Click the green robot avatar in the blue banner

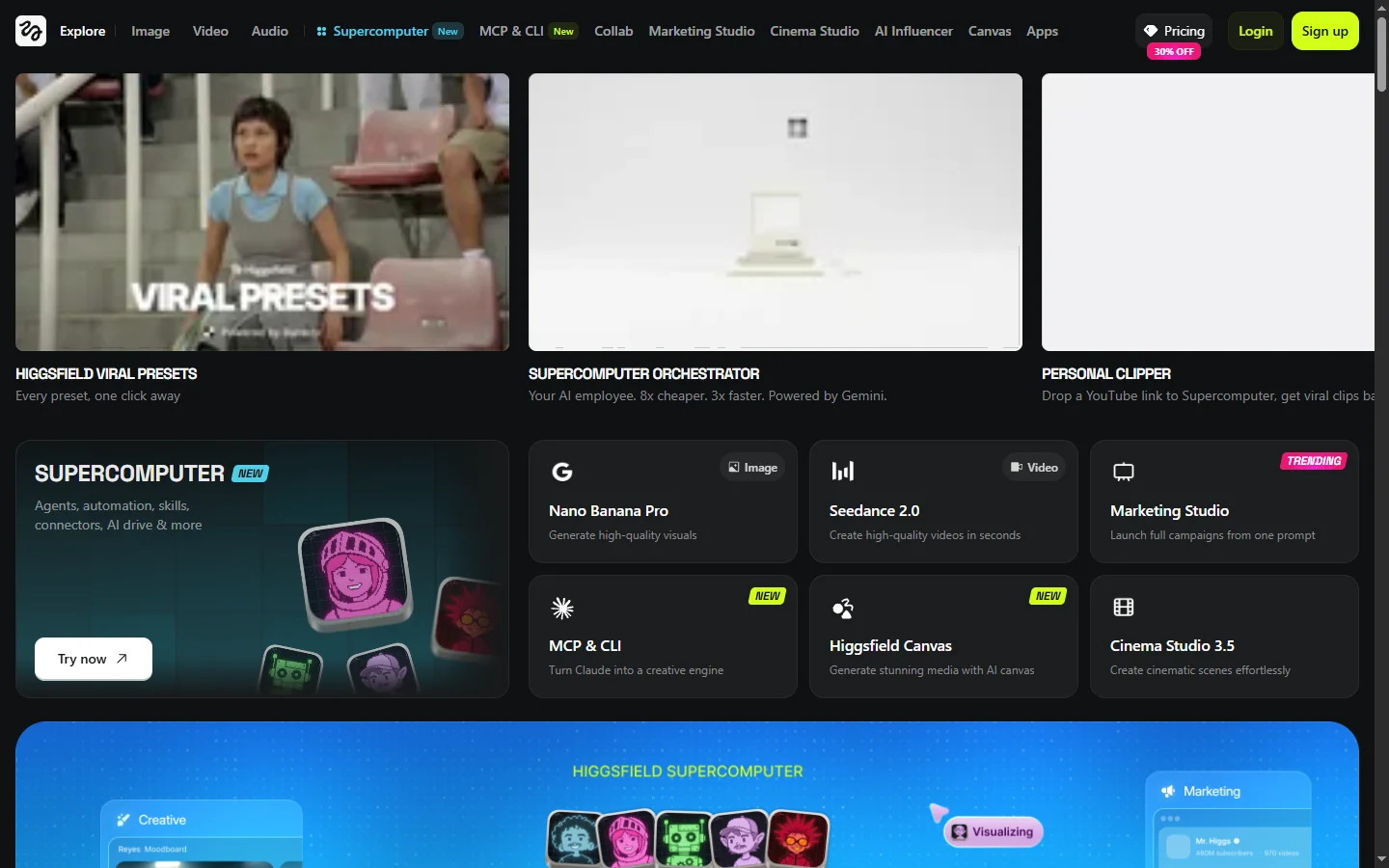(684, 839)
